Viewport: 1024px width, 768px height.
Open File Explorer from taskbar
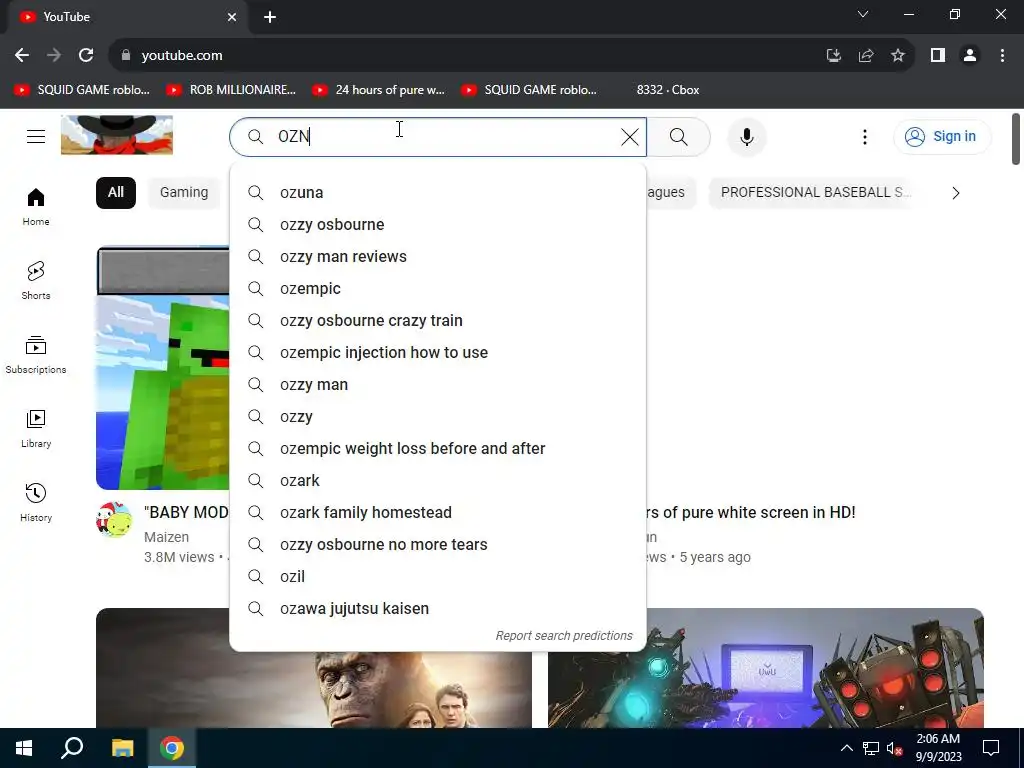tap(122, 748)
